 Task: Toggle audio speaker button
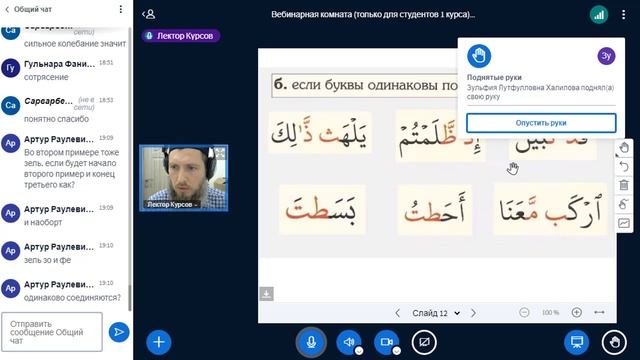point(348,342)
